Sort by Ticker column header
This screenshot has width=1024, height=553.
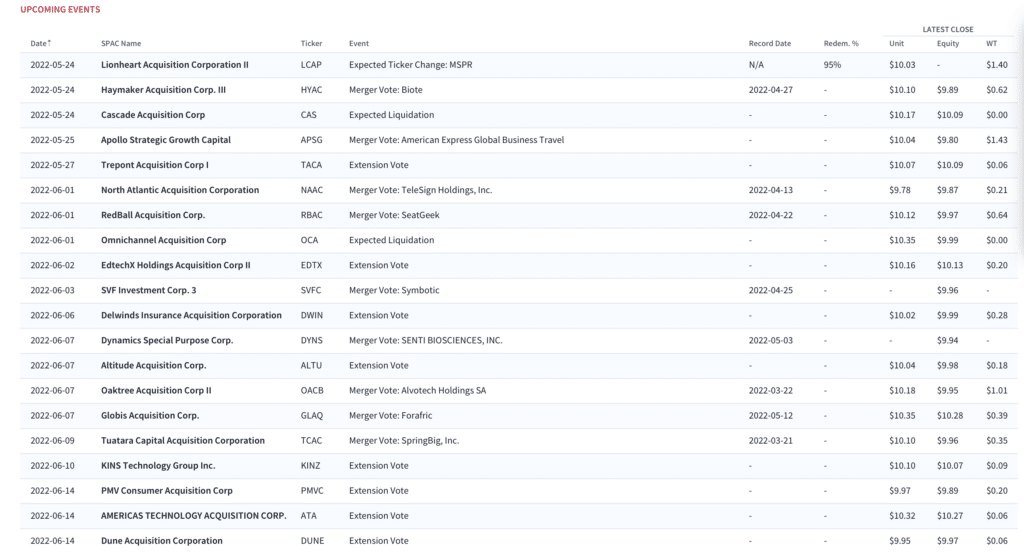tap(311, 43)
